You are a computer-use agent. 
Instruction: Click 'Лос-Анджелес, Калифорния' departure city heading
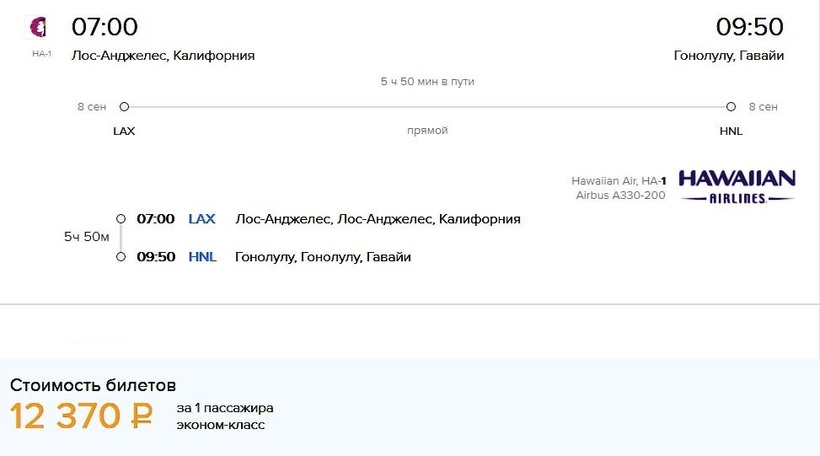tap(163, 55)
